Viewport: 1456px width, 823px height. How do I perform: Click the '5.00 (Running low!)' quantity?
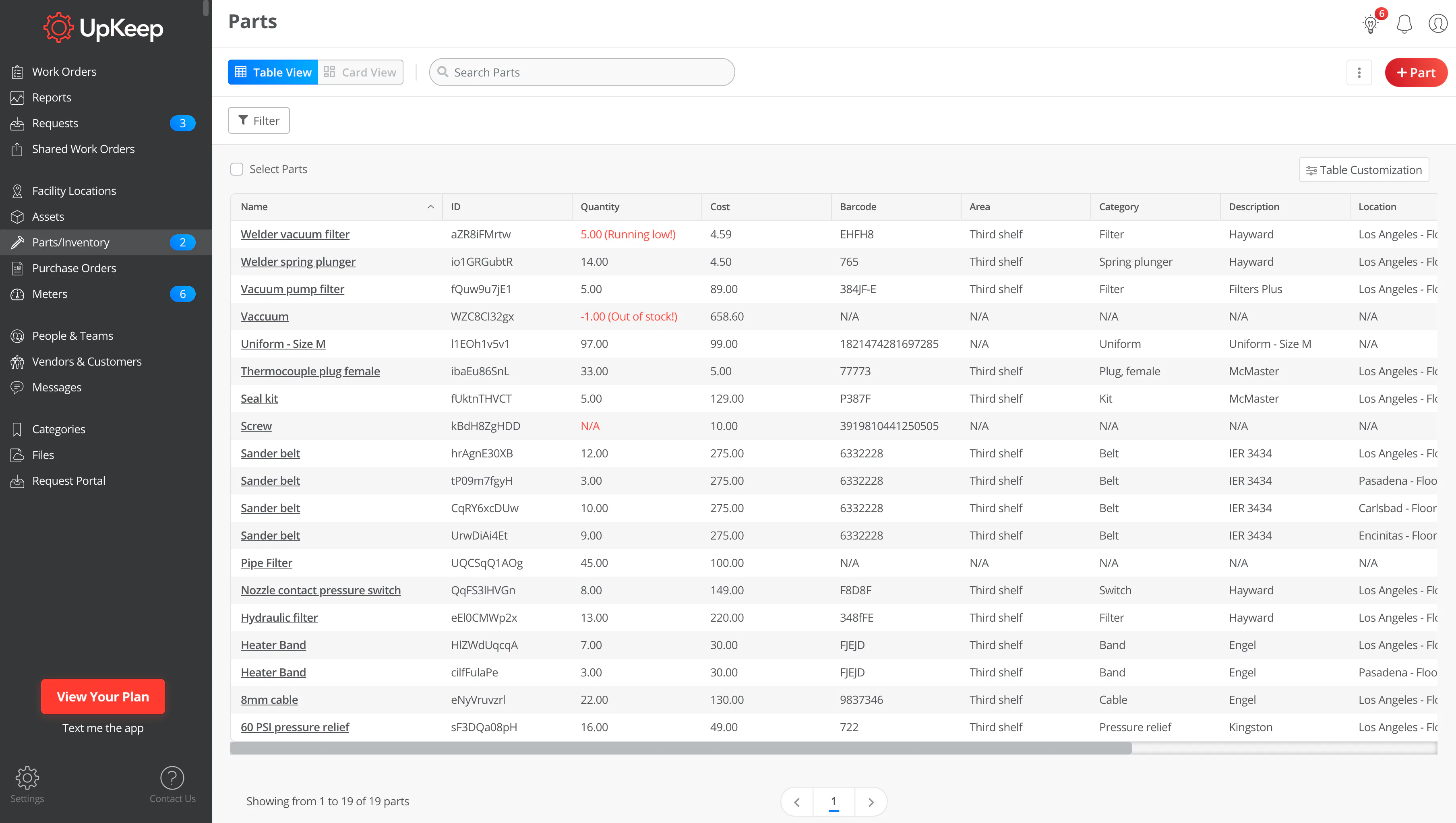click(628, 234)
